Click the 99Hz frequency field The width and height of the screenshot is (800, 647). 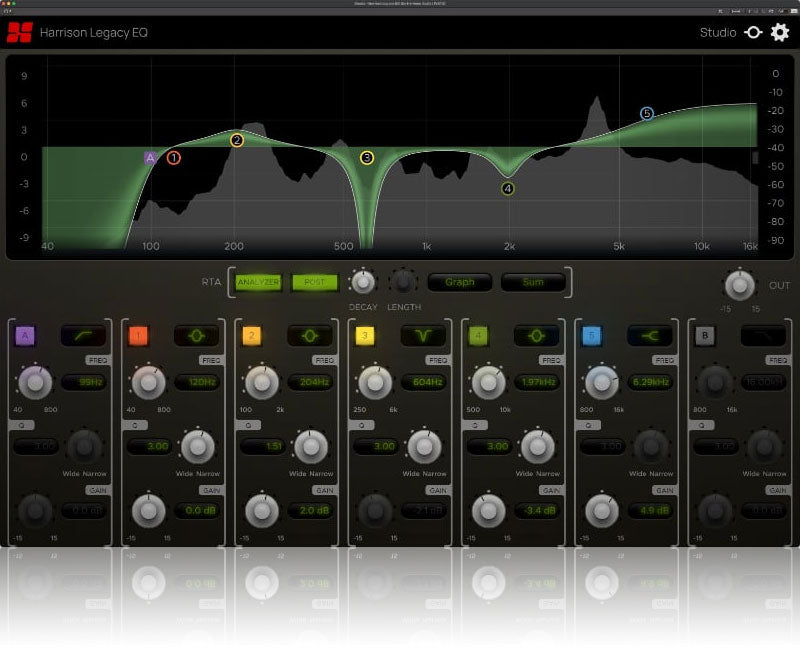pyautogui.click(x=84, y=382)
